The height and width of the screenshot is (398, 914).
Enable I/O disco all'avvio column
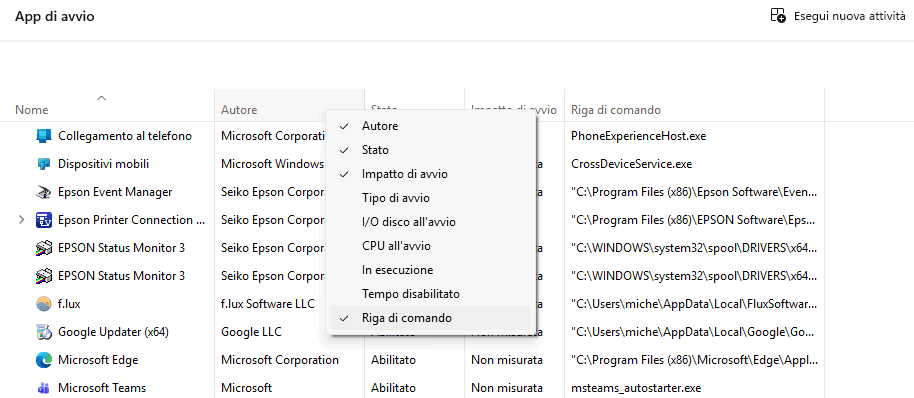(x=430, y=222)
